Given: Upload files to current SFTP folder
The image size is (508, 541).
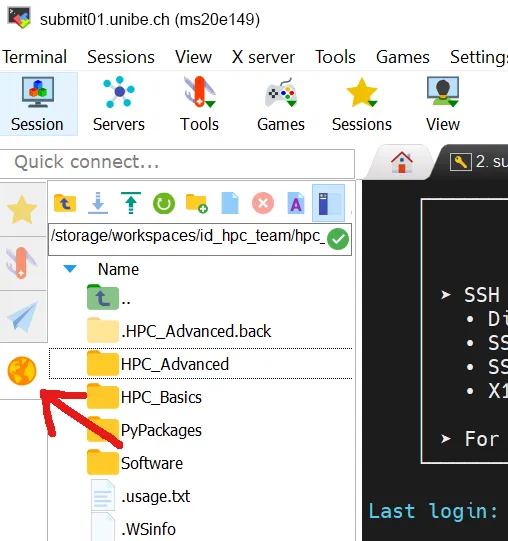Looking at the screenshot, I should pos(131,203).
